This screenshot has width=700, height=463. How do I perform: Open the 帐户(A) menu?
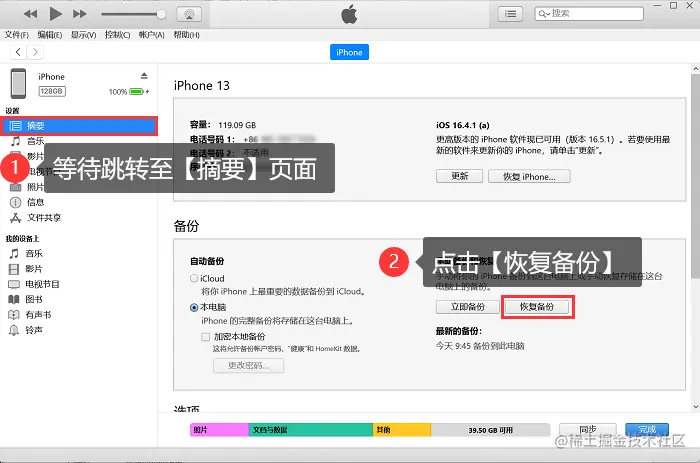pos(151,35)
